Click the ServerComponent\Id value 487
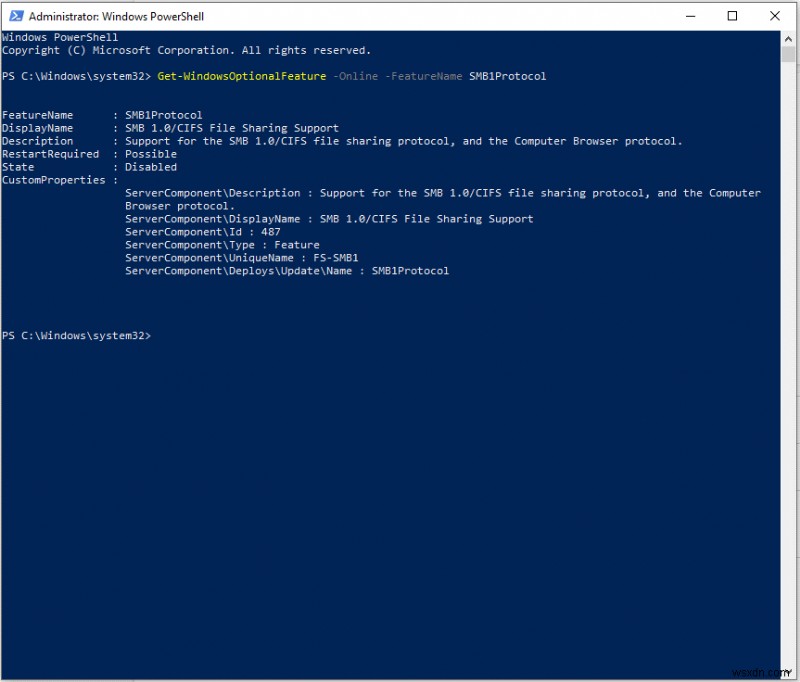800x682 pixels. click(x=270, y=232)
